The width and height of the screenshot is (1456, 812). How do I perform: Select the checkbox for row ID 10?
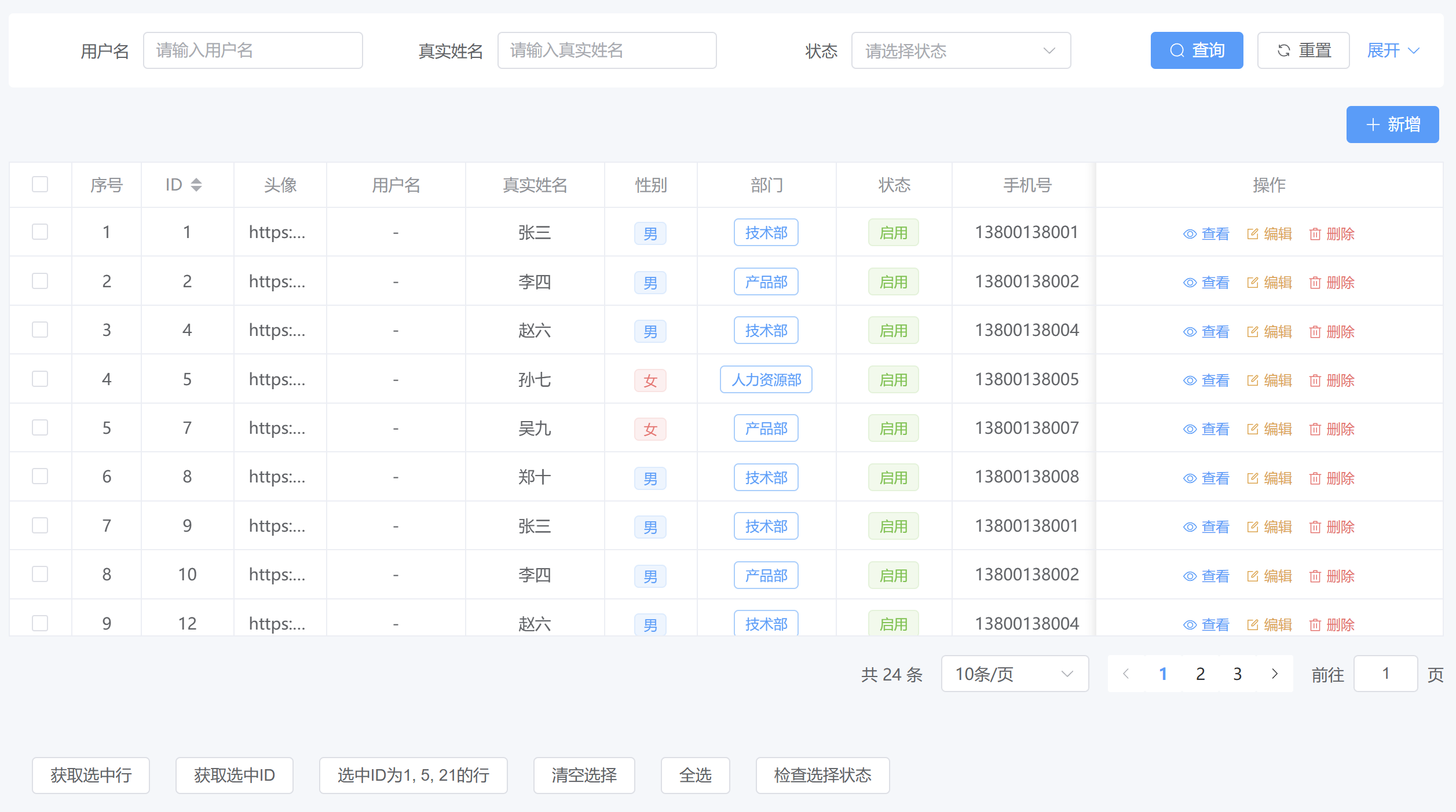[x=40, y=574]
